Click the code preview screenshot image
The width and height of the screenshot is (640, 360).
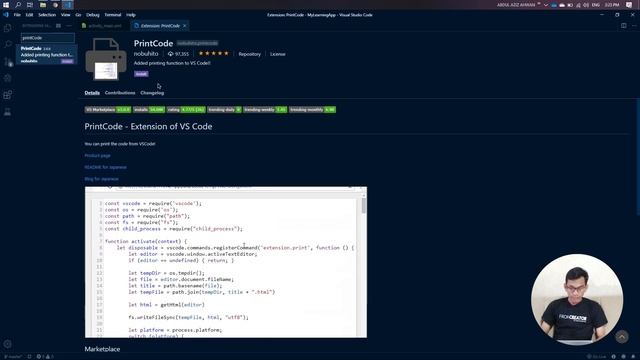(x=226, y=262)
